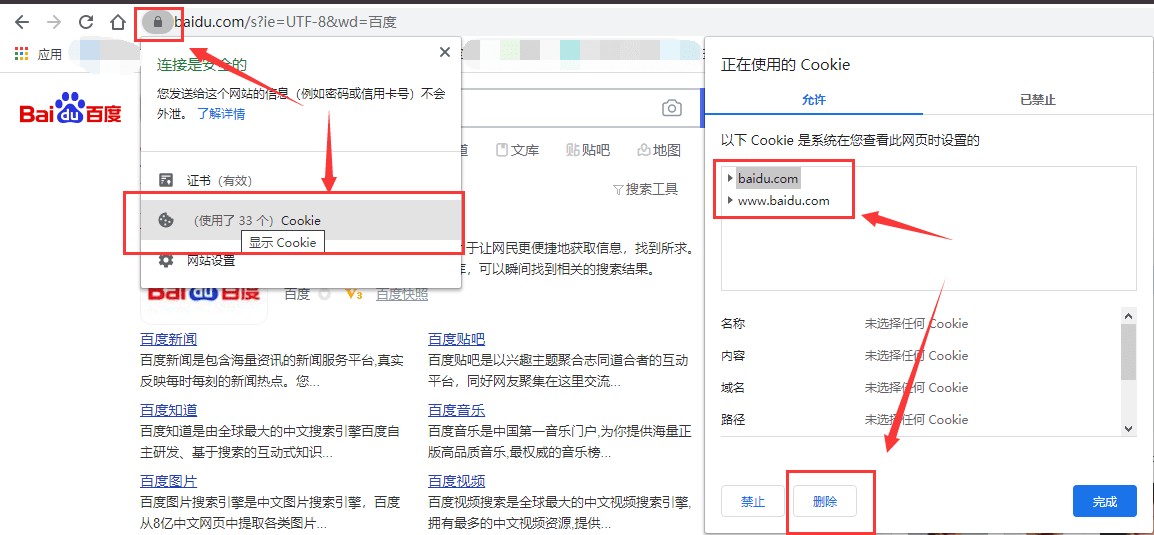Click the 名称 detail row label

pos(734,324)
